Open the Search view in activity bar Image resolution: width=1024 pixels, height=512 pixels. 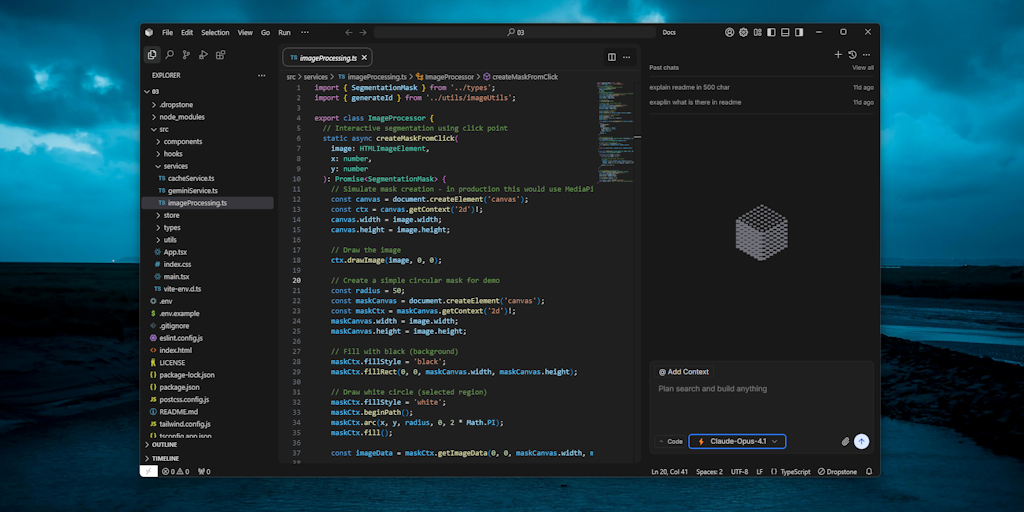click(x=169, y=56)
